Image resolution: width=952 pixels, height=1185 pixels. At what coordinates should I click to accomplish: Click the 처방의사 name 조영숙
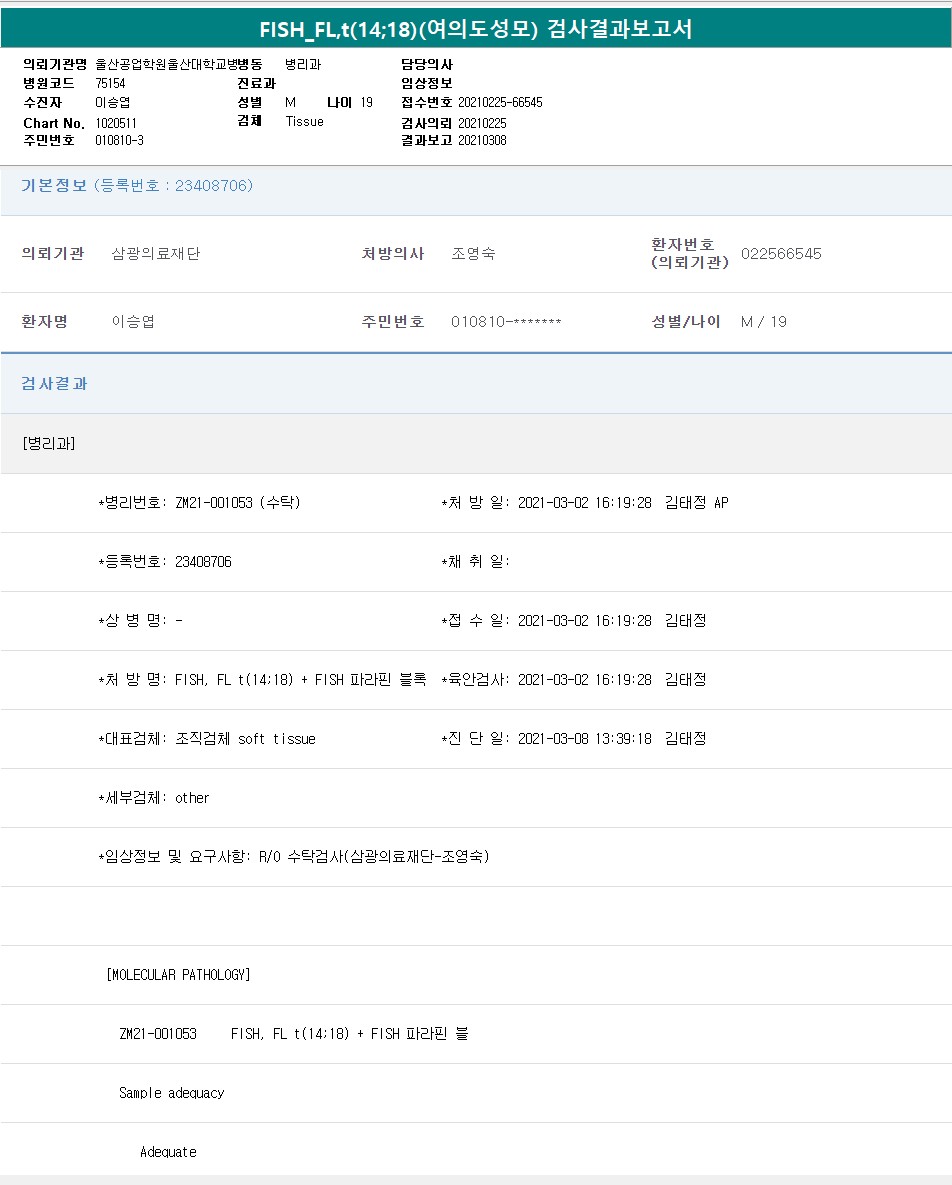pos(473,254)
